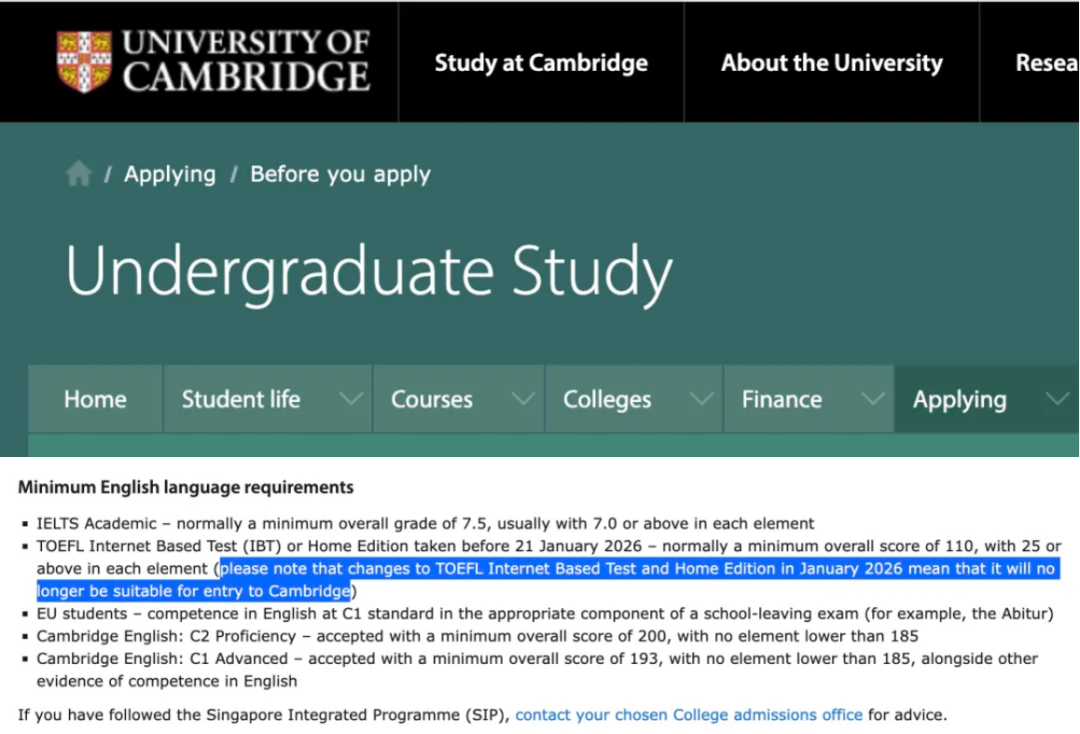Follow the contact your chosen College admissions office link
This screenshot has height=734, width=1080.
[688, 715]
